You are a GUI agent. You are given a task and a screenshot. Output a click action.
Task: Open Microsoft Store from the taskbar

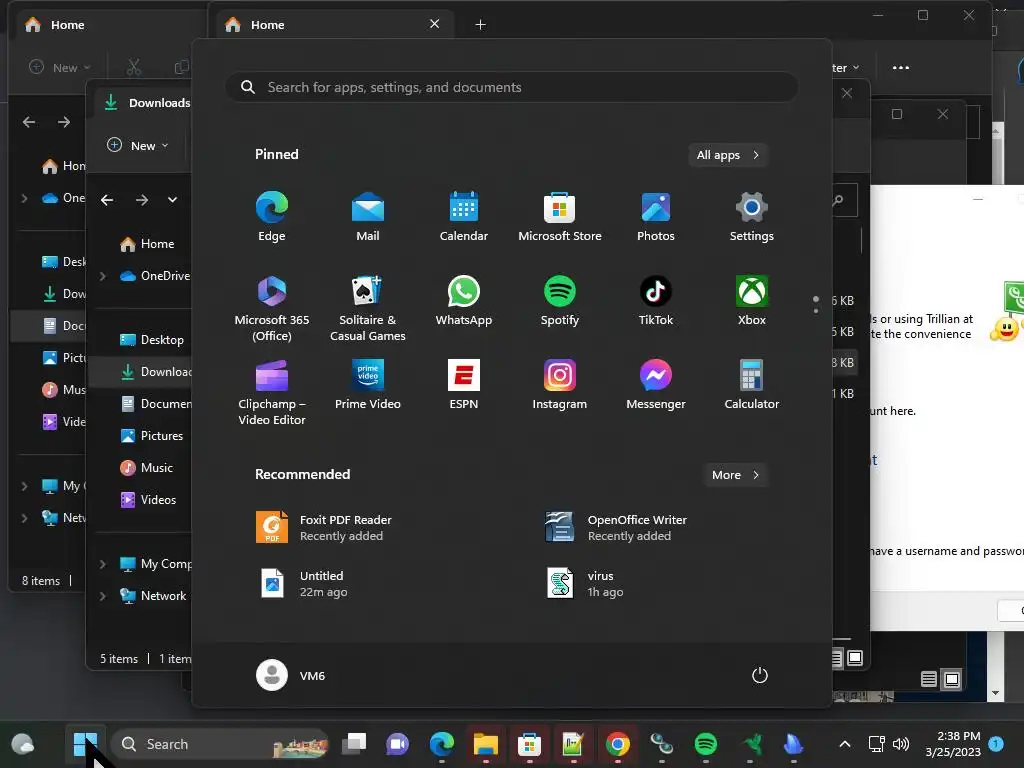pos(529,744)
